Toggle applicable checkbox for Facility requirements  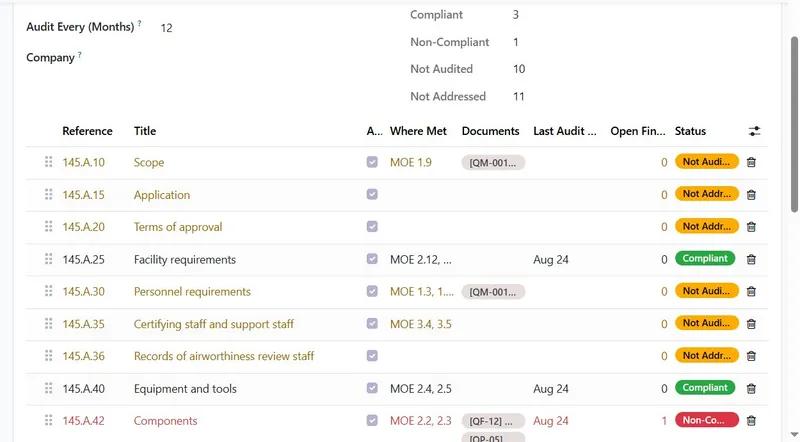click(x=372, y=259)
